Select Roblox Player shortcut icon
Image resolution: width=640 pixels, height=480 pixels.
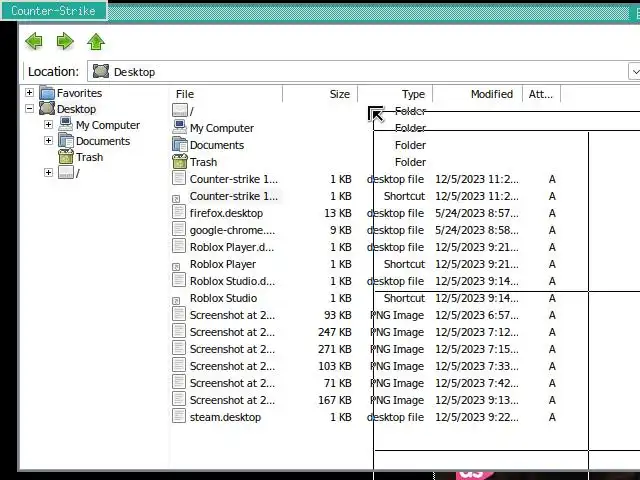(x=176, y=267)
